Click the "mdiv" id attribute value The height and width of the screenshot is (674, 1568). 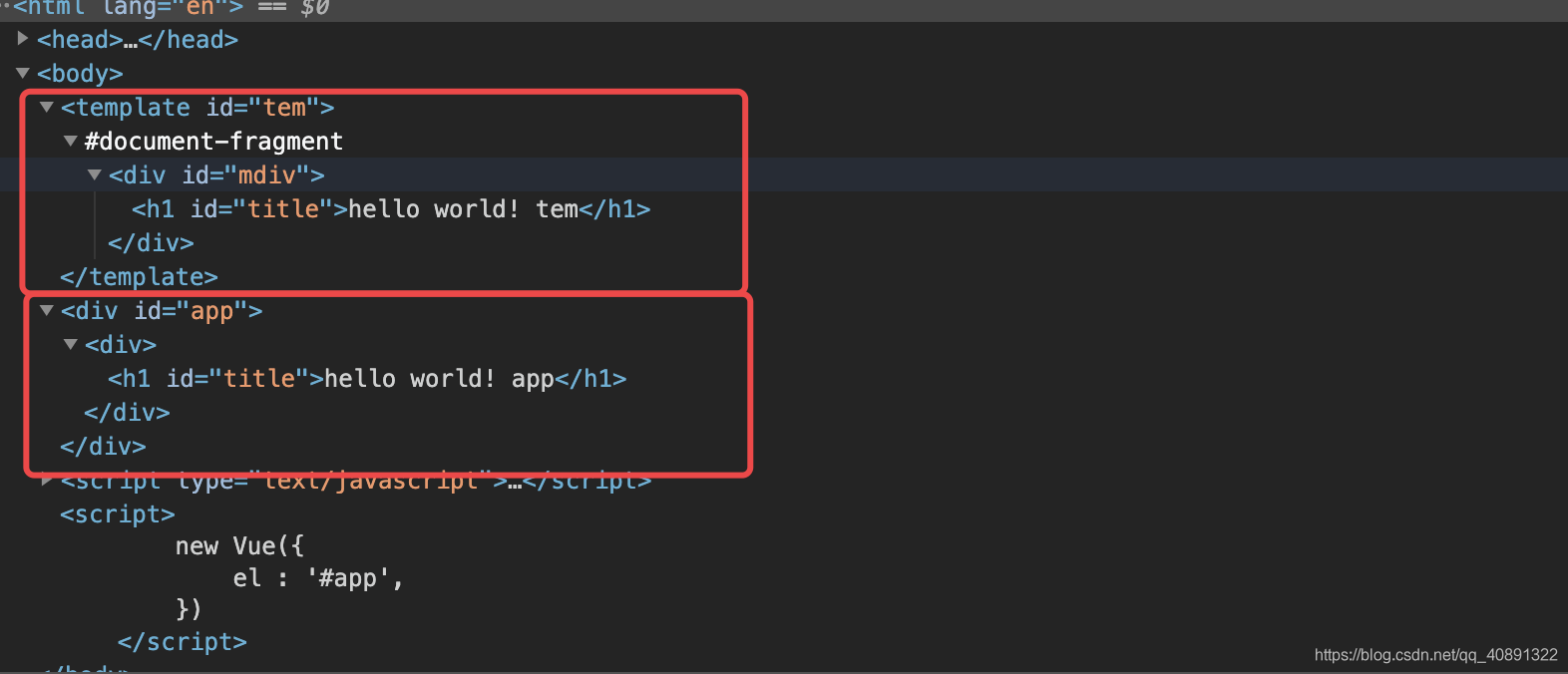click(267, 175)
